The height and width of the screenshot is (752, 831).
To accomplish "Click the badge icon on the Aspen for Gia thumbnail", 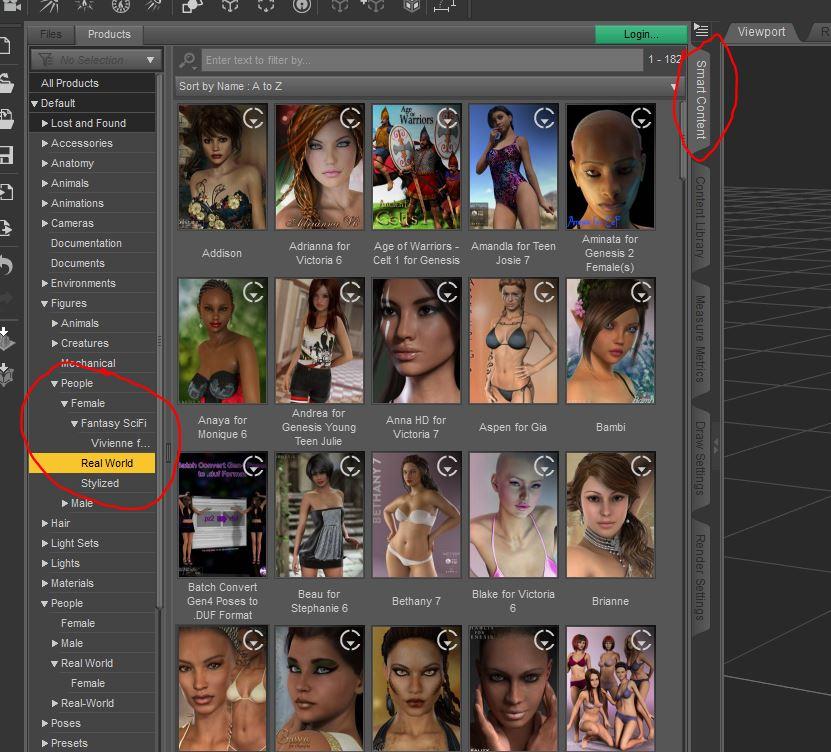I will click(x=544, y=292).
